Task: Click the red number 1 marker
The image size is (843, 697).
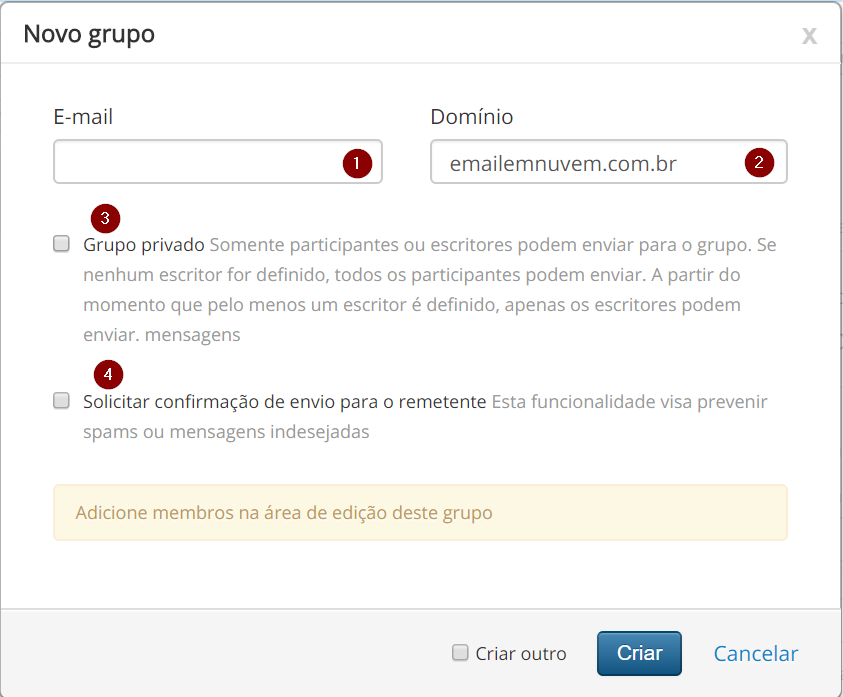Action: (357, 163)
